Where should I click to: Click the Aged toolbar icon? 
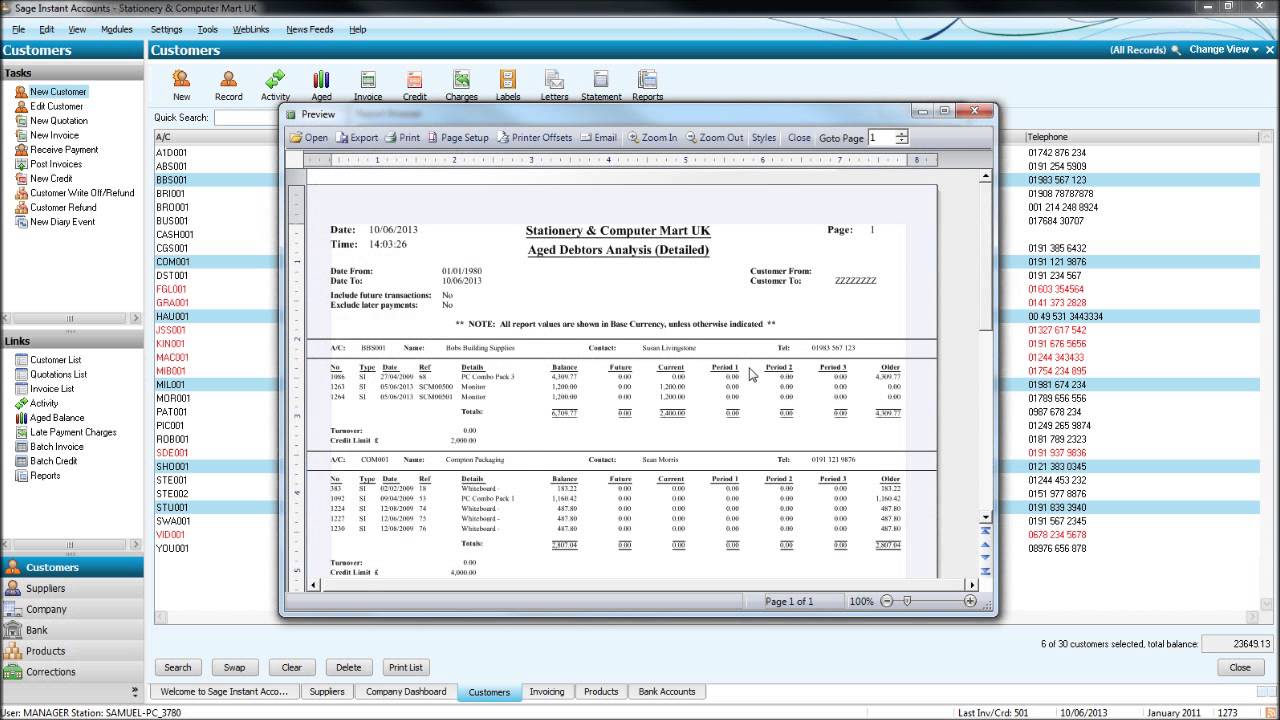321,85
